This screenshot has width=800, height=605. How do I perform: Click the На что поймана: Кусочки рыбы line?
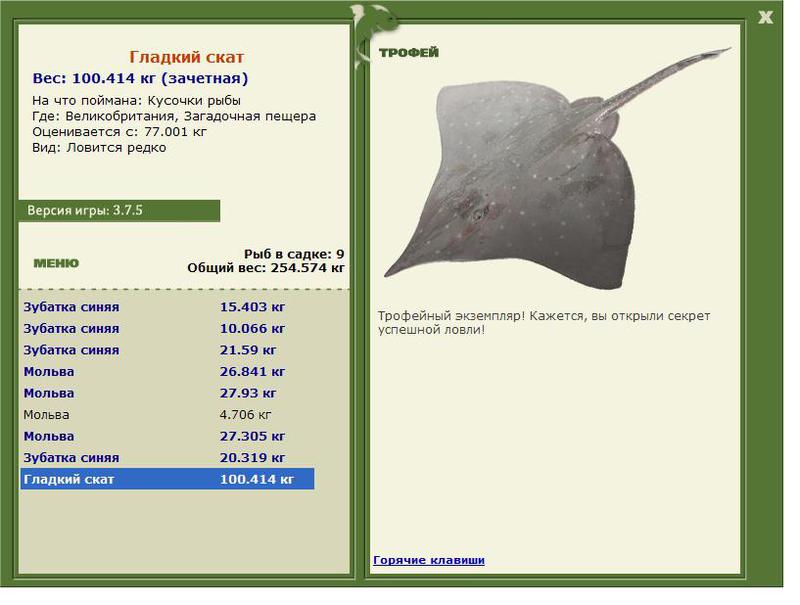pos(136,100)
